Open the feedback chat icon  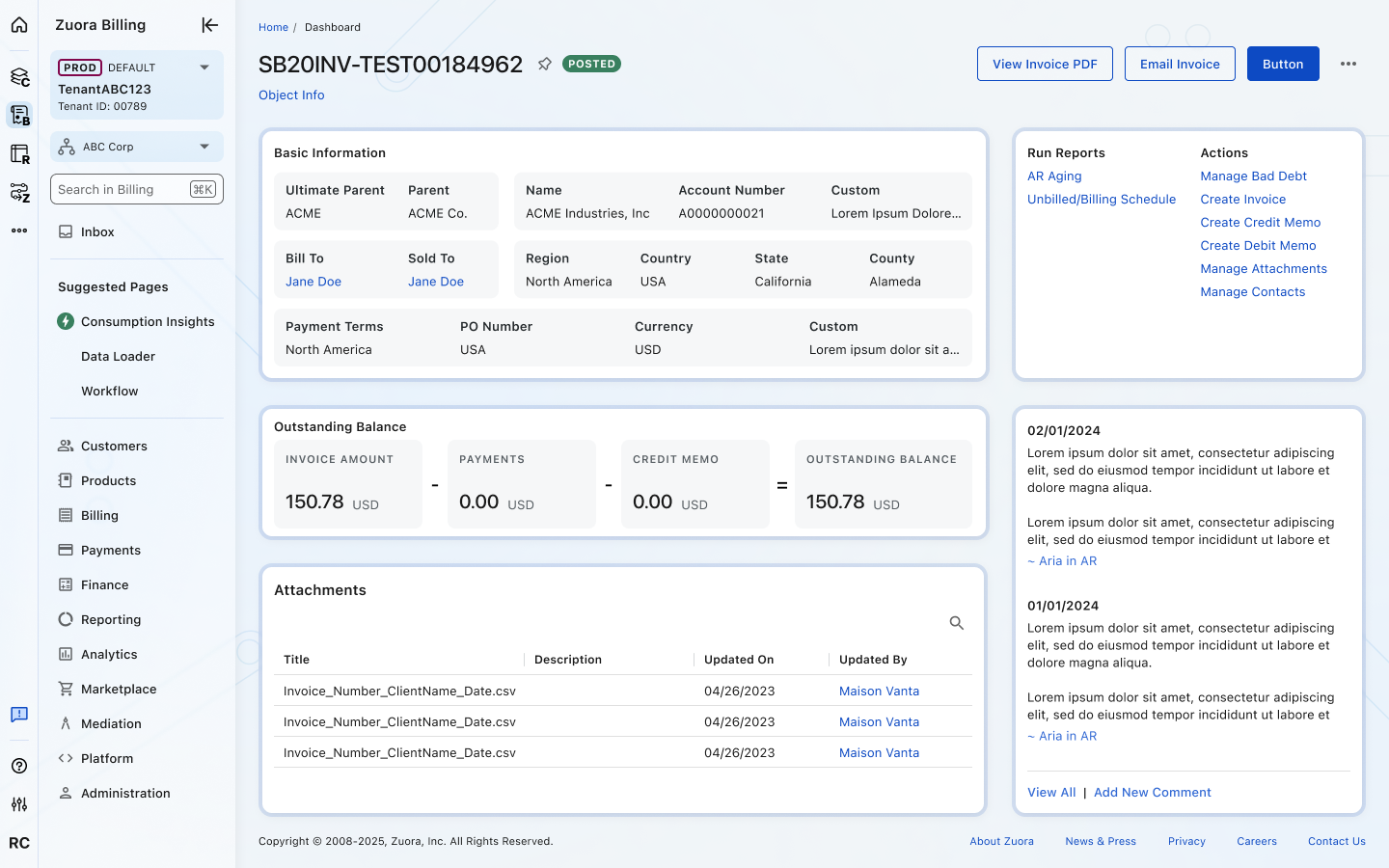pos(19,715)
